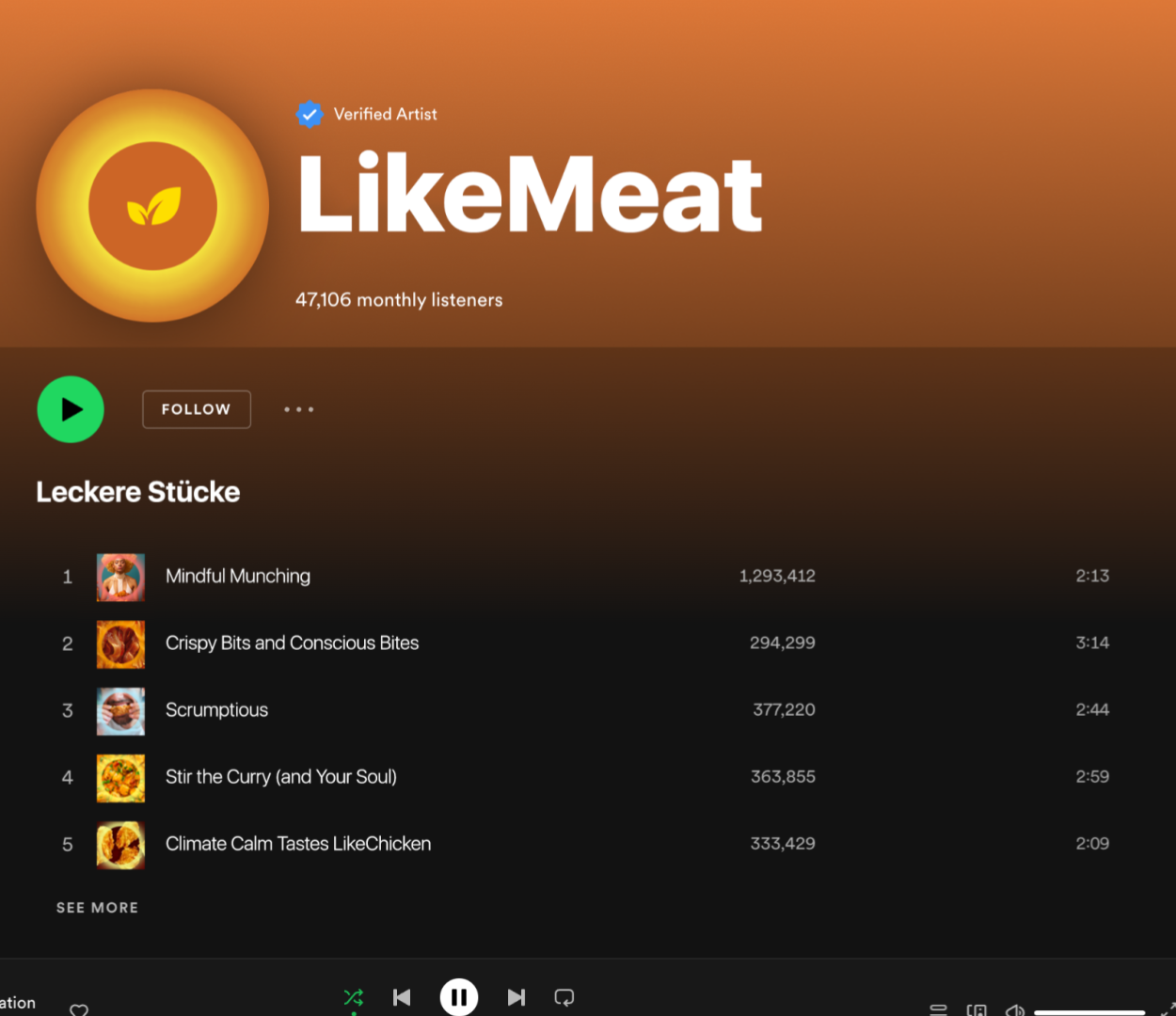Click the LikeMeat artist profile picture
Image resolution: width=1176 pixels, height=1016 pixels.
[x=152, y=206]
